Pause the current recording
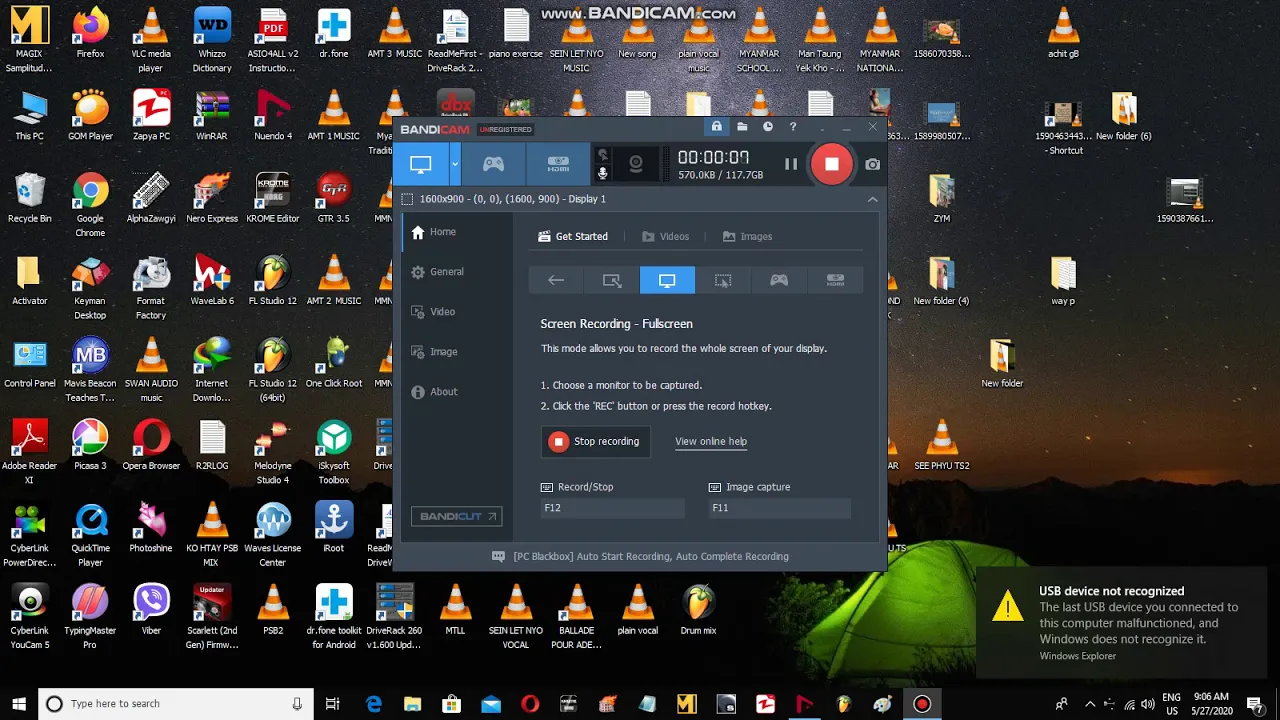The height and width of the screenshot is (720, 1280). tap(790, 164)
